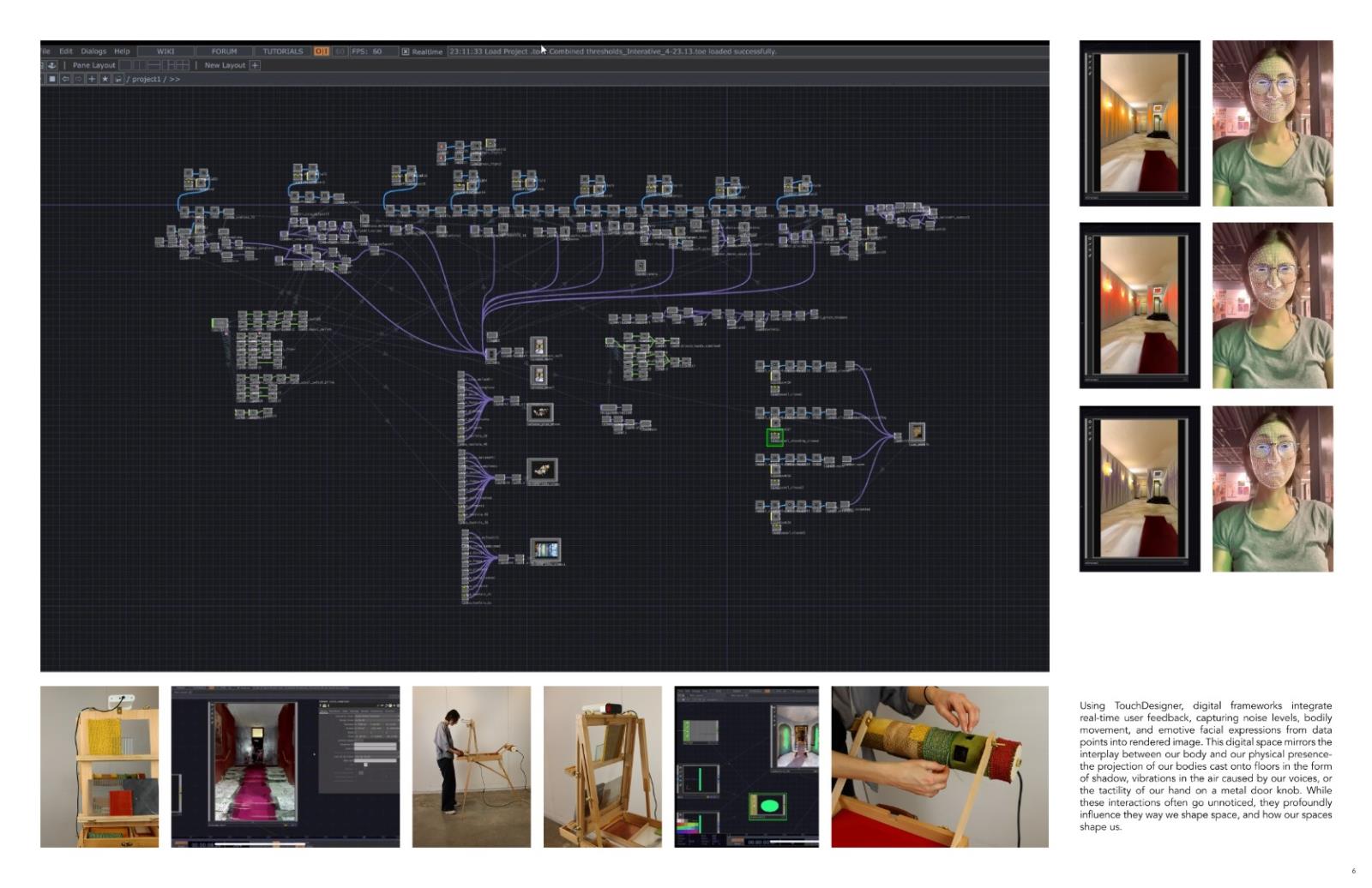This screenshot has width=1372, height=888.
Task: Open the Help menu
Action: tap(122, 51)
